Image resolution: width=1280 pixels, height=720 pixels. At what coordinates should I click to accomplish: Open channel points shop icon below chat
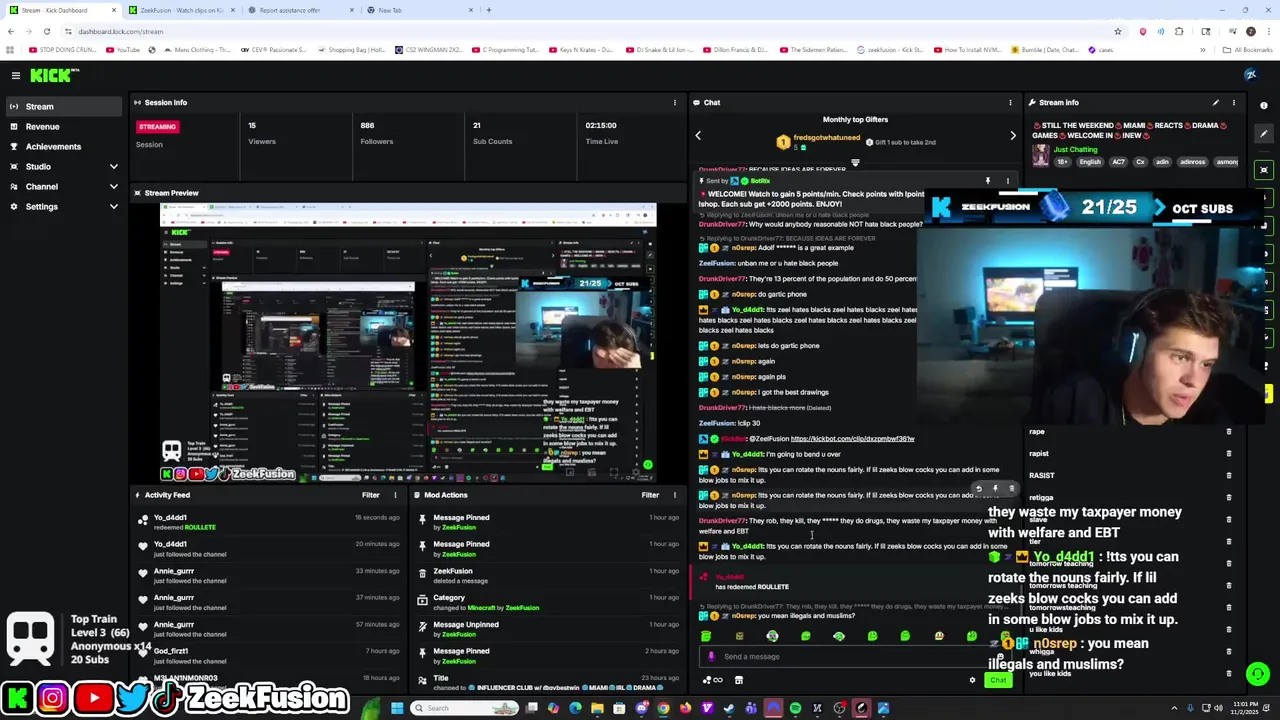click(739, 680)
